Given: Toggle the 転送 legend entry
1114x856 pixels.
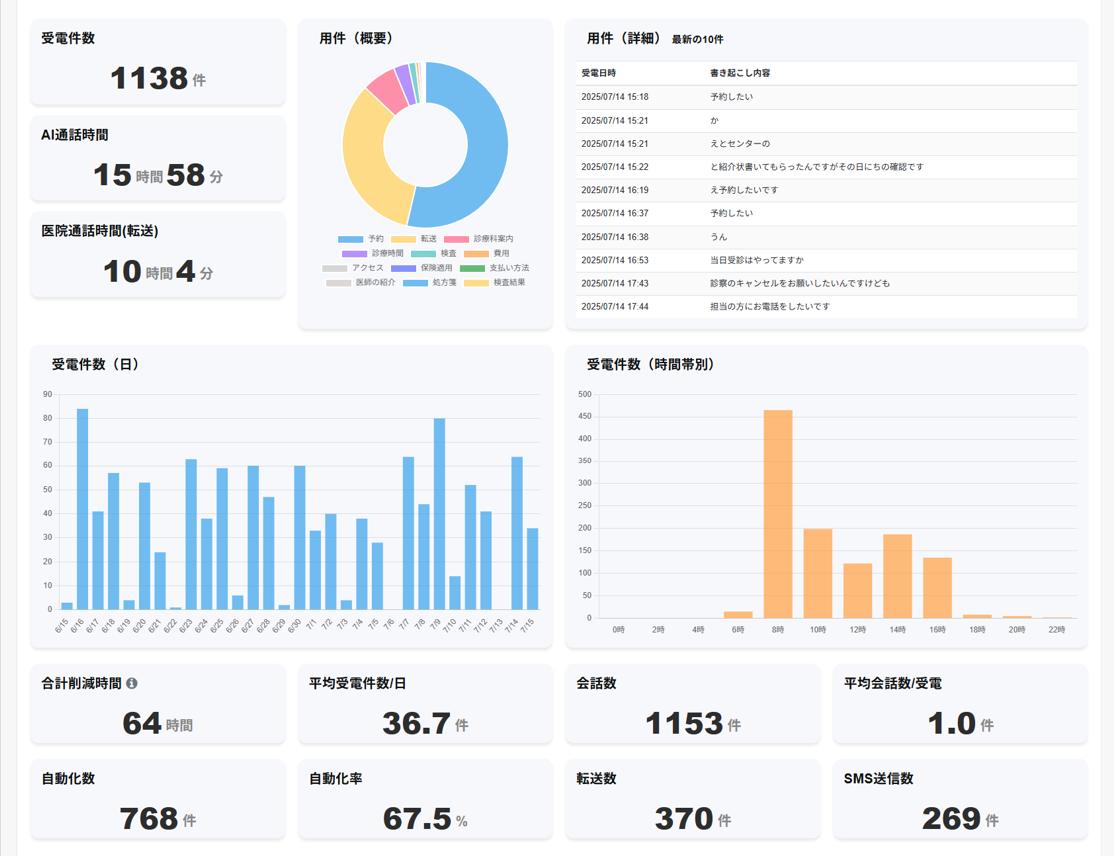Looking at the screenshot, I should pyautogui.click(x=415, y=239).
